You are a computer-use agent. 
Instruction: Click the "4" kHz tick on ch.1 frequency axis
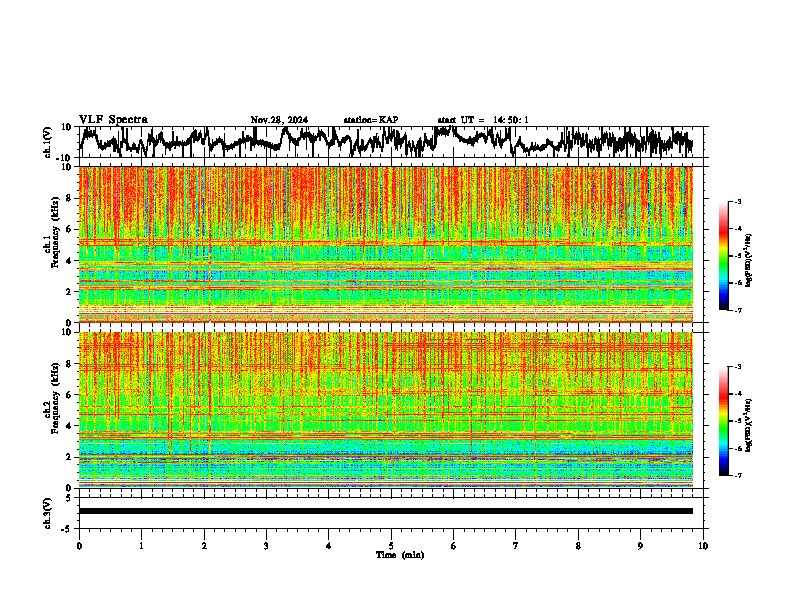pos(70,261)
